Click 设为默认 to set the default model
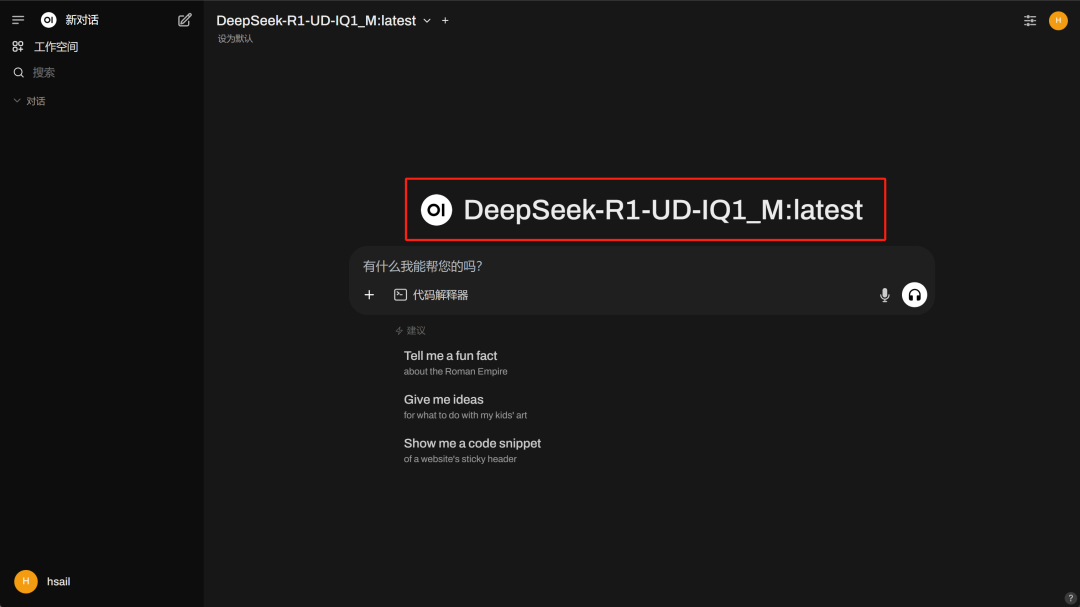The height and width of the screenshot is (607, 1080). click(x=236, y=39)
